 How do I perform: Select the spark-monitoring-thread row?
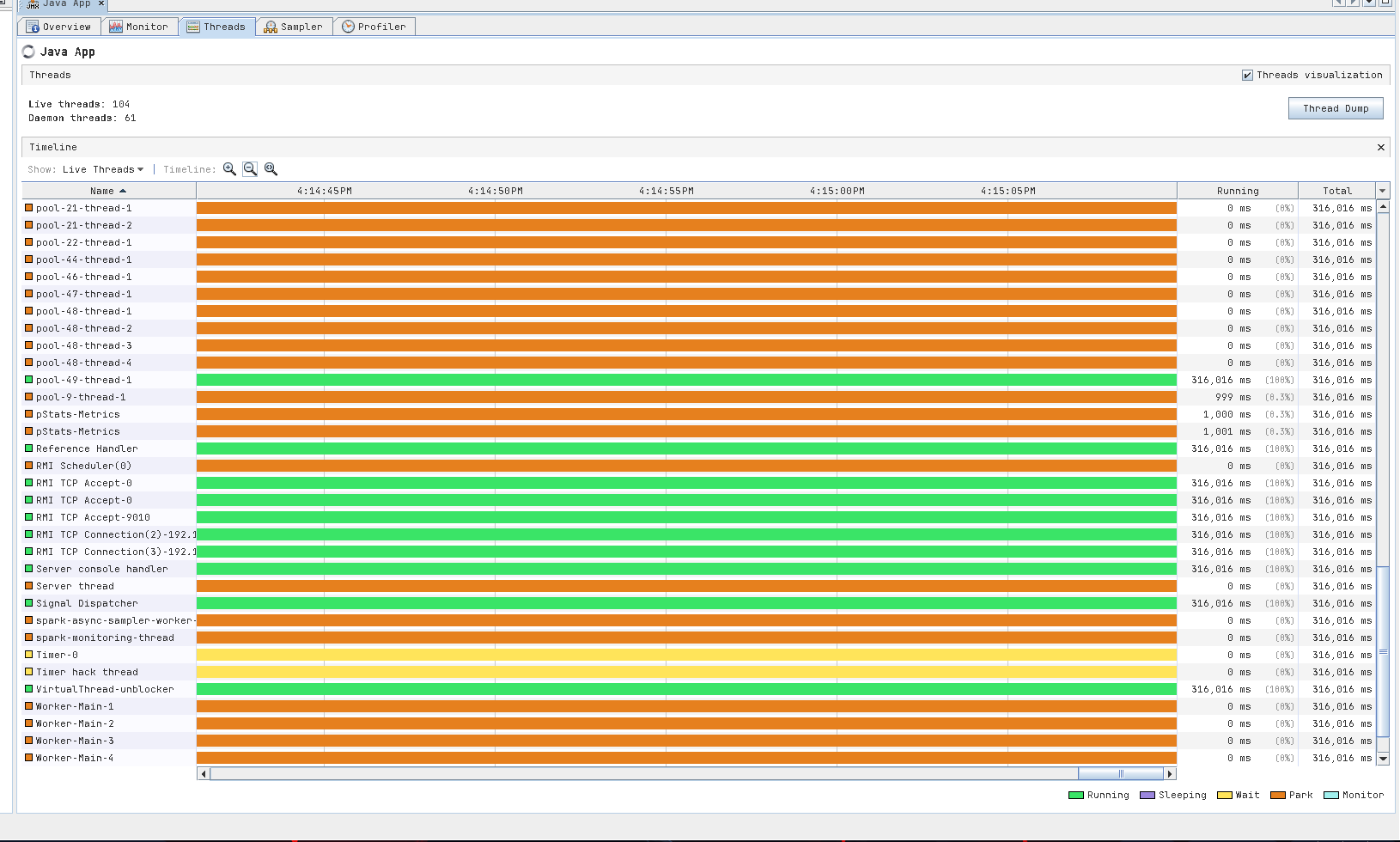[x=698, y=638]
